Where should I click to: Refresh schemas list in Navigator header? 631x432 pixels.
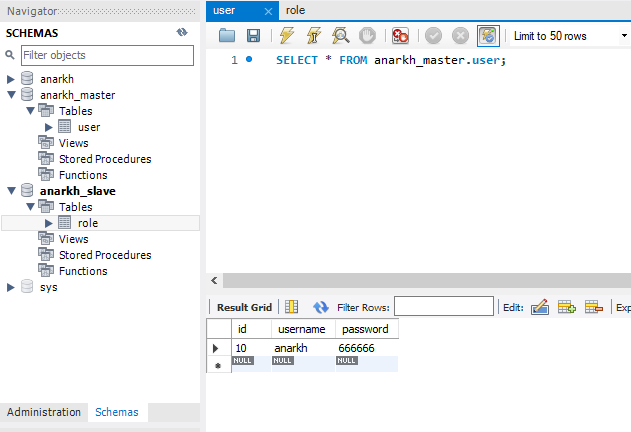tap(182, 33)
